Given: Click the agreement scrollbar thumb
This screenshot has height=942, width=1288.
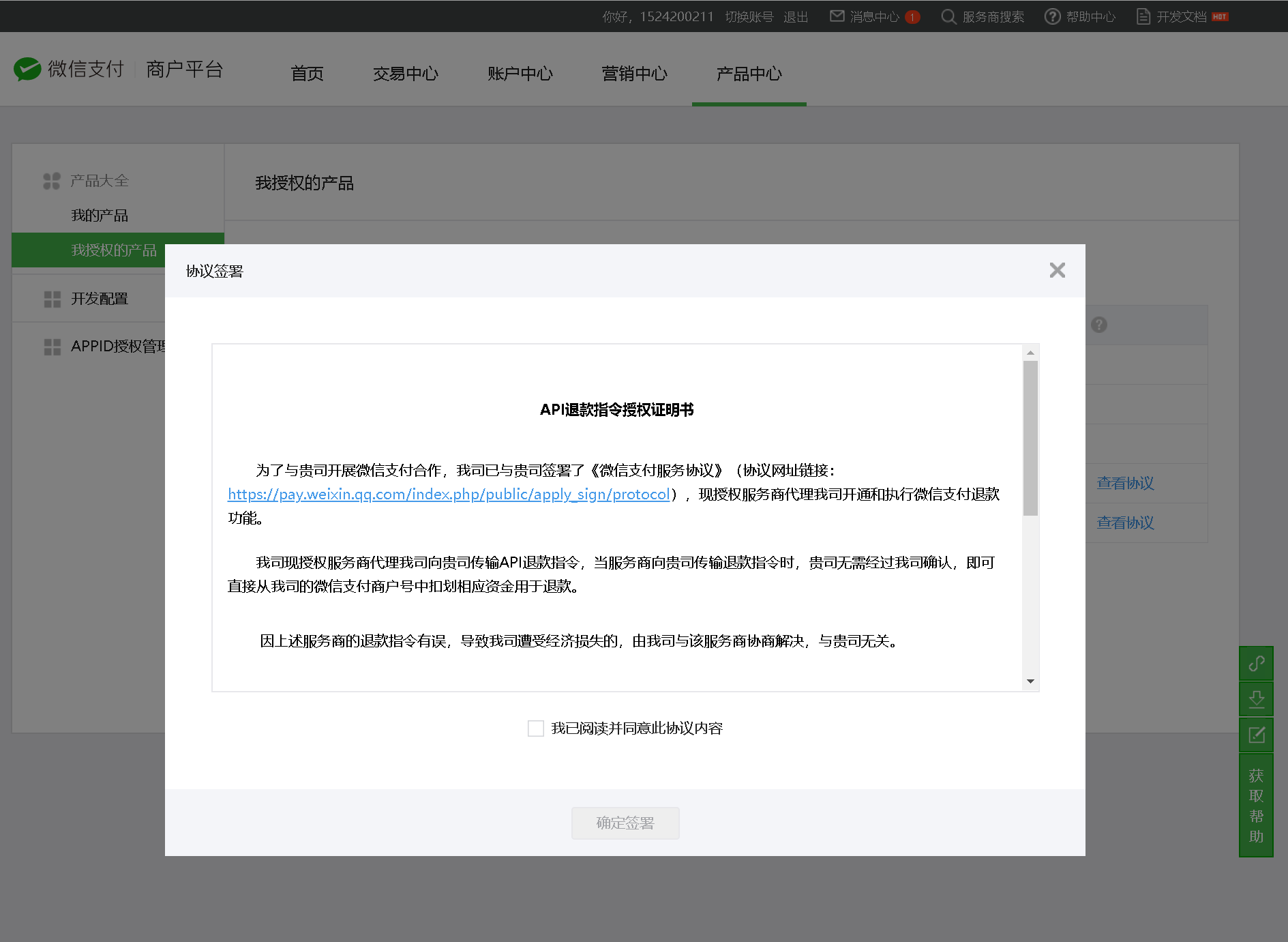Looking at the screenshot, I should coord(1030,437).
